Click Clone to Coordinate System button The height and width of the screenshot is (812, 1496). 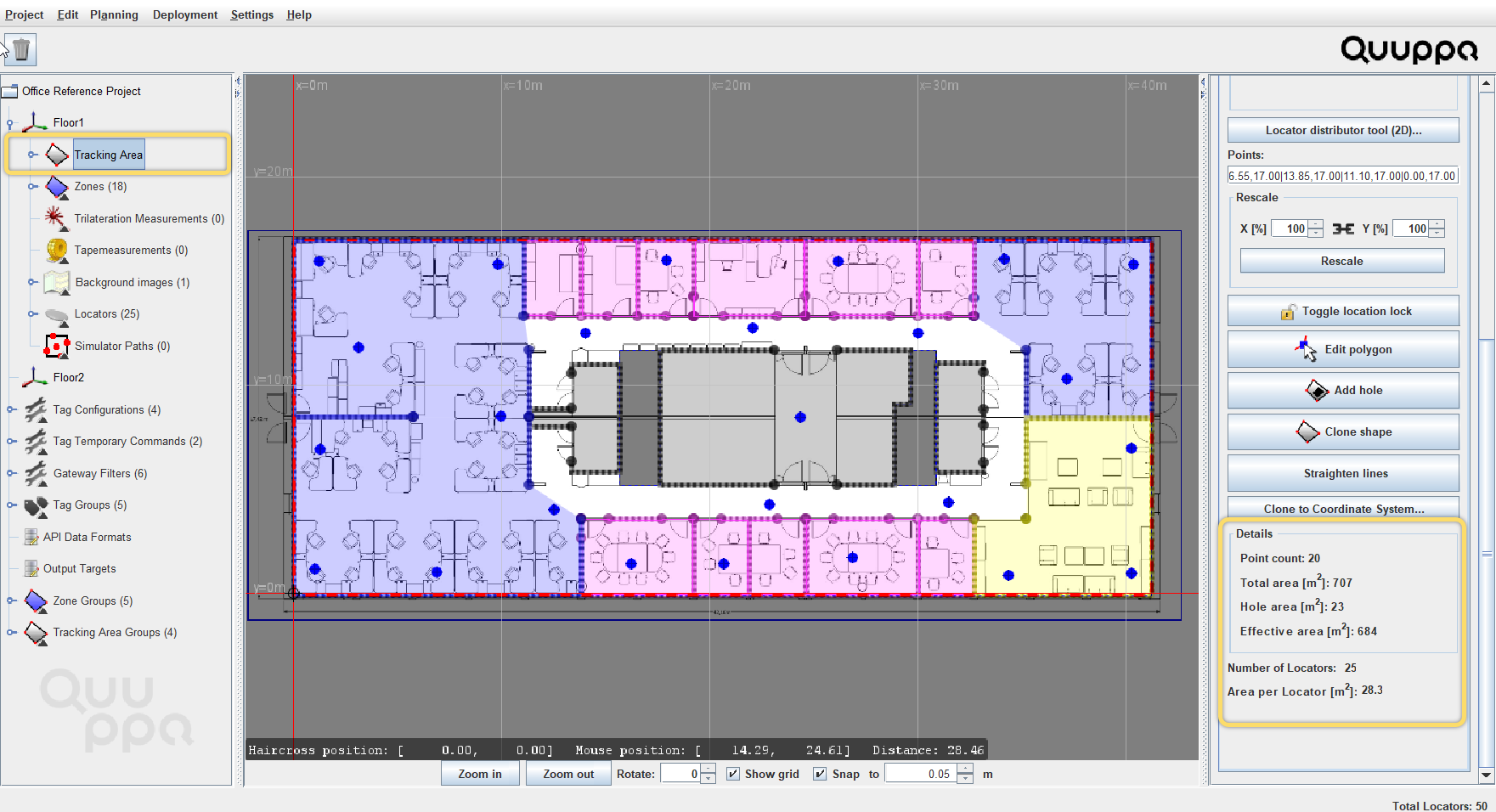[x=1343, y=508]
